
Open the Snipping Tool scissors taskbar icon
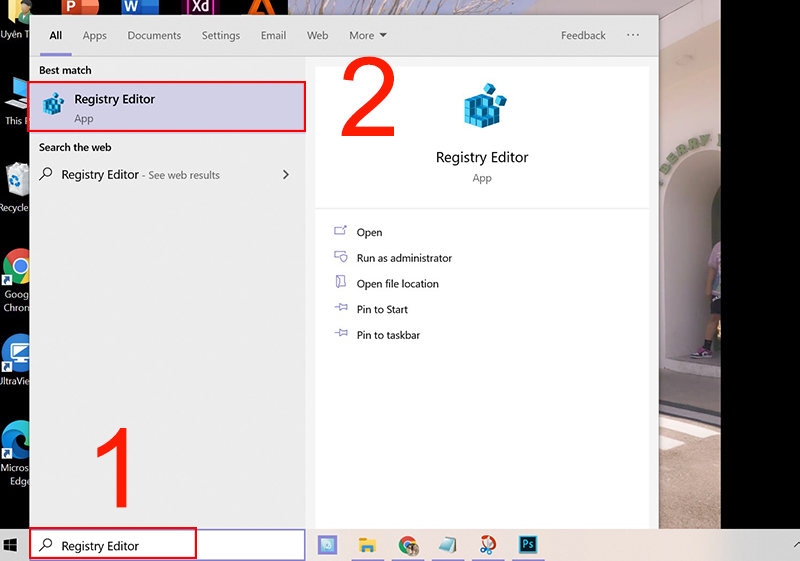coord(488,545)
